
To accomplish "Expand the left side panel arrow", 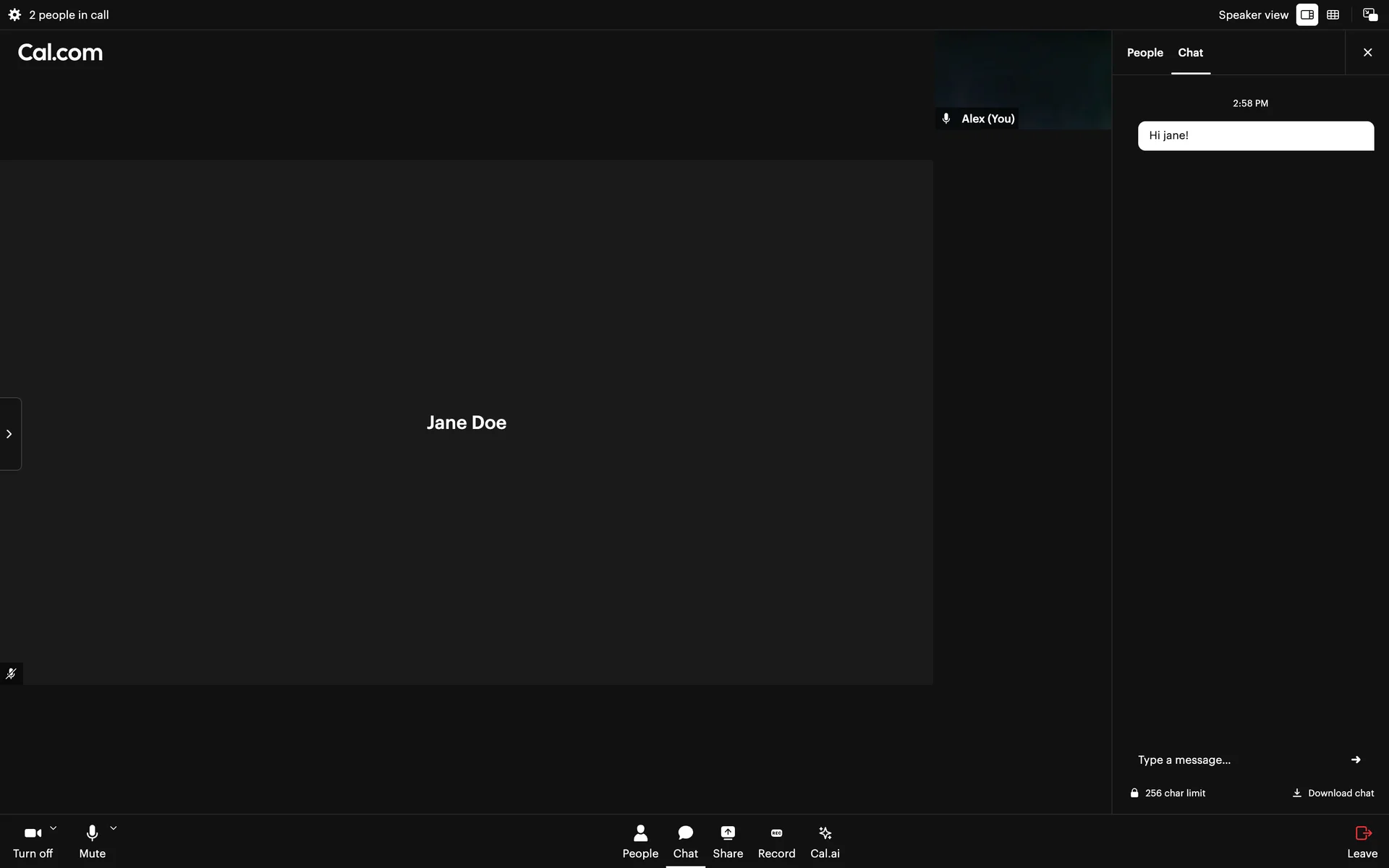I will click(9, 434).
